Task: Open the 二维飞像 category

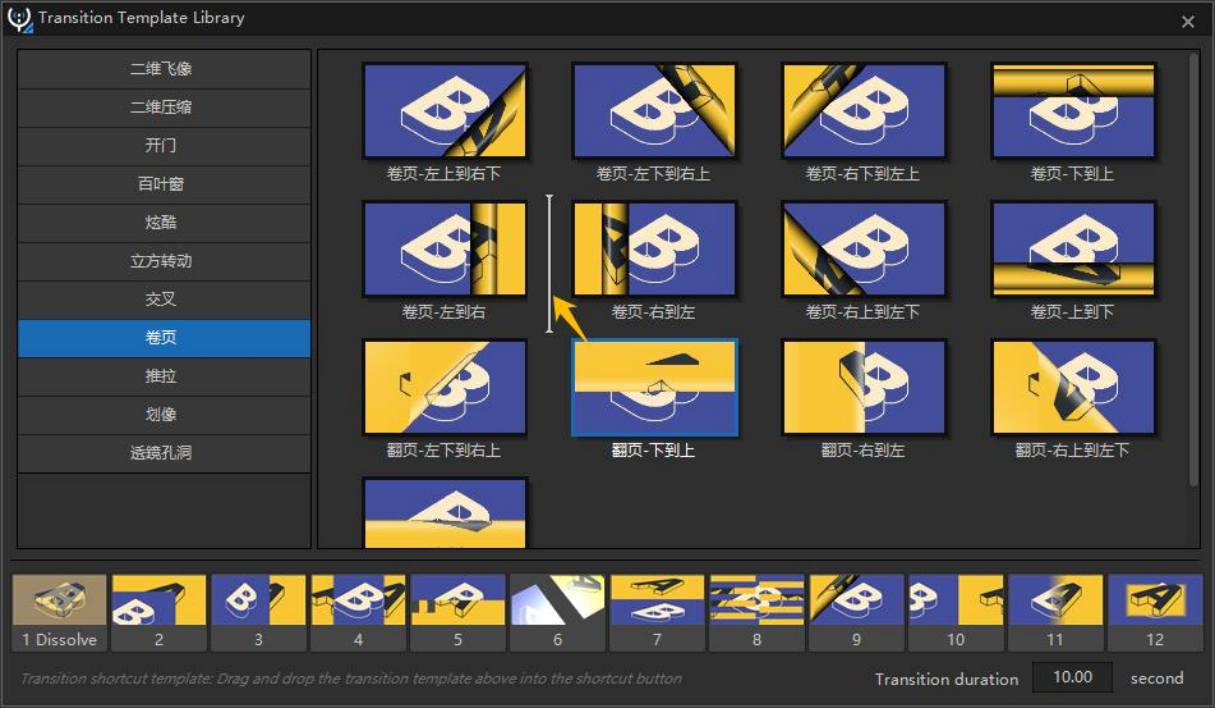Action: [164, 69]
